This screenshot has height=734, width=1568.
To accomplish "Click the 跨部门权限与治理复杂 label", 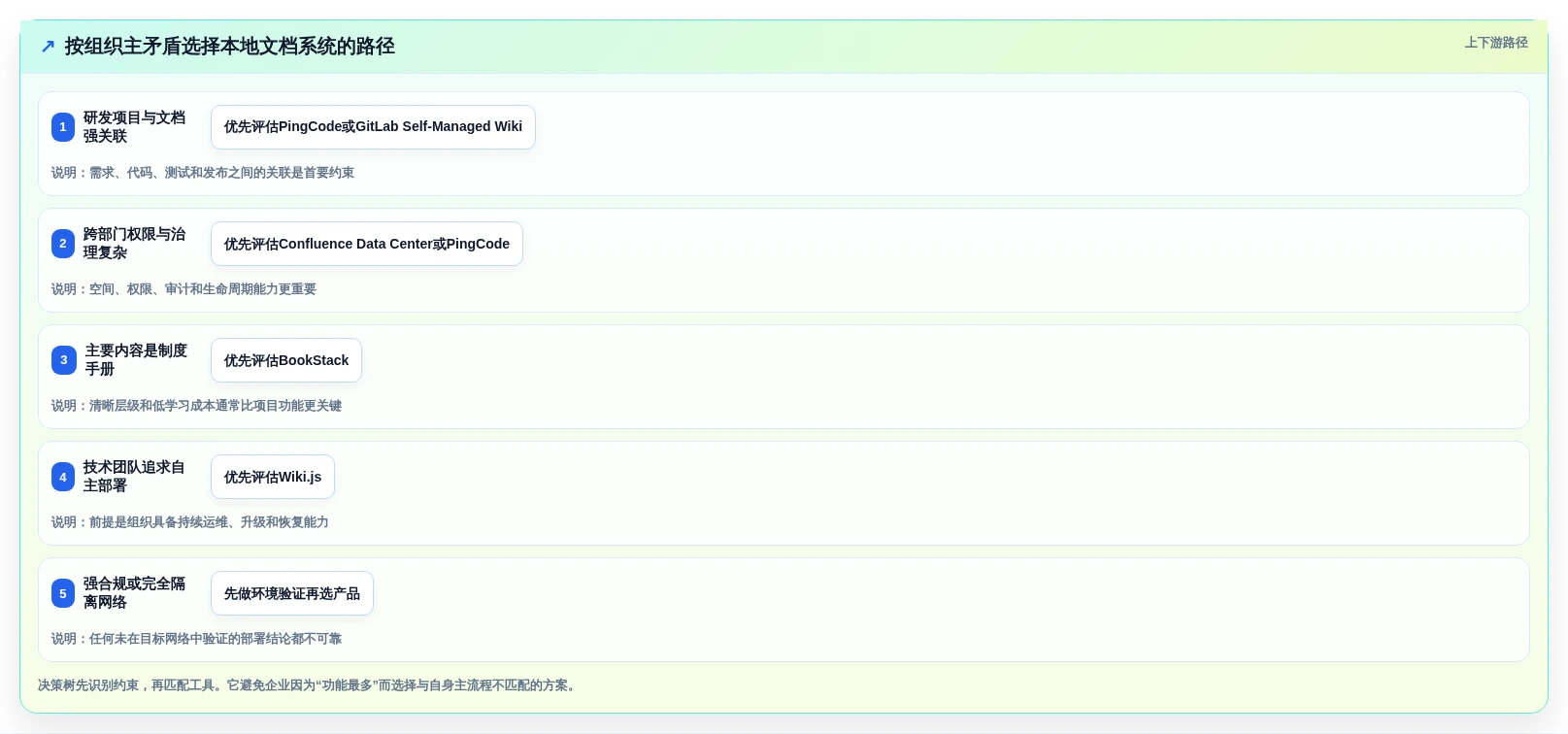I will 134,244.
